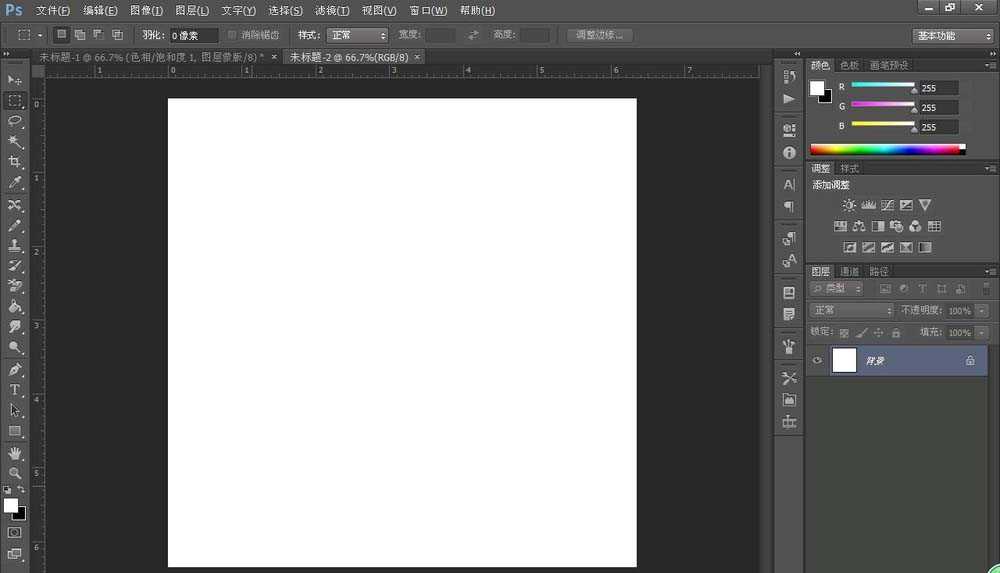Expand the 基本功能 workspace switcher

tap(953, 35)
